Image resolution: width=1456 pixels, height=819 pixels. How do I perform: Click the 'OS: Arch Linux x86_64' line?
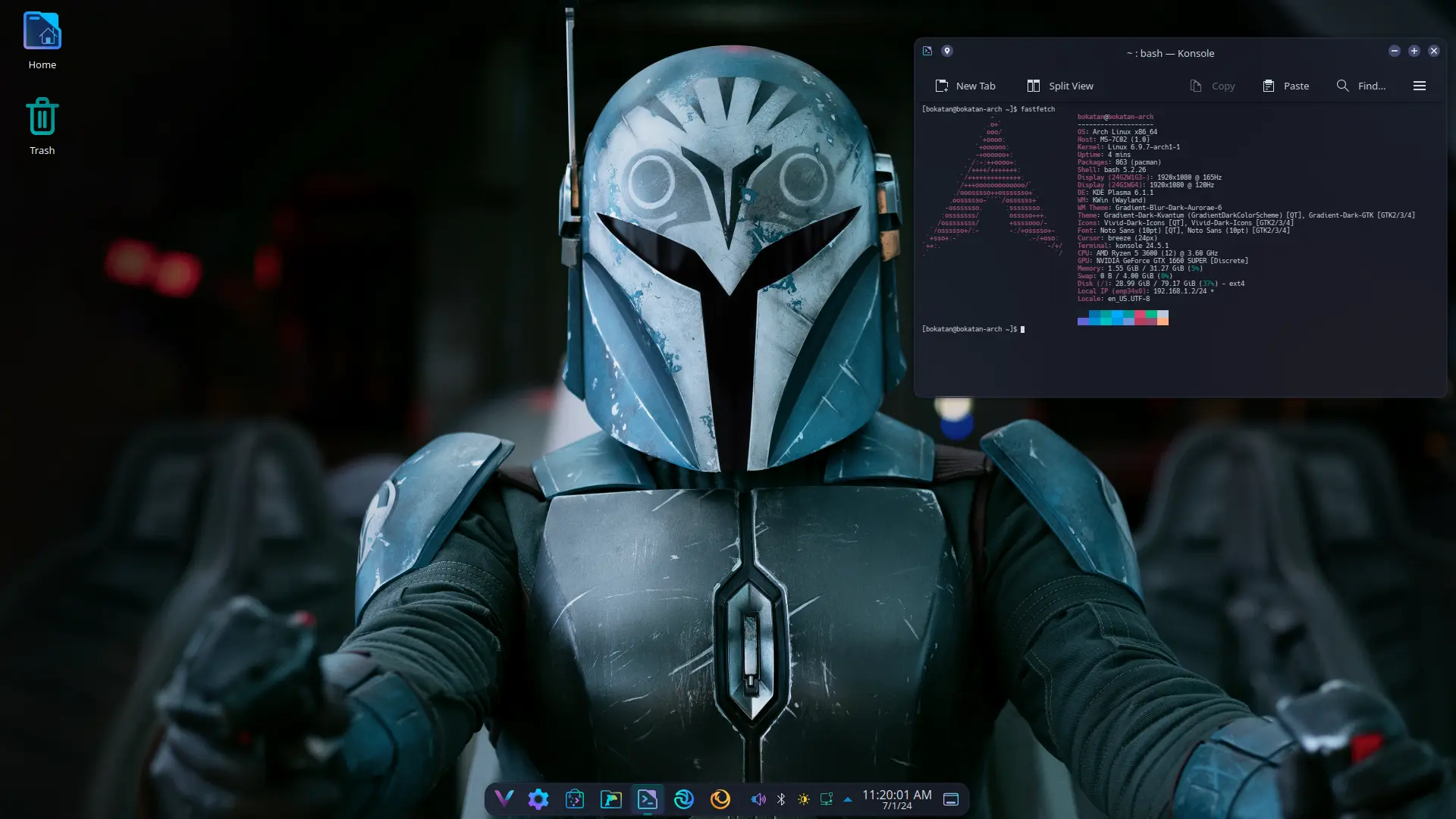click(x=1117, y=132)
